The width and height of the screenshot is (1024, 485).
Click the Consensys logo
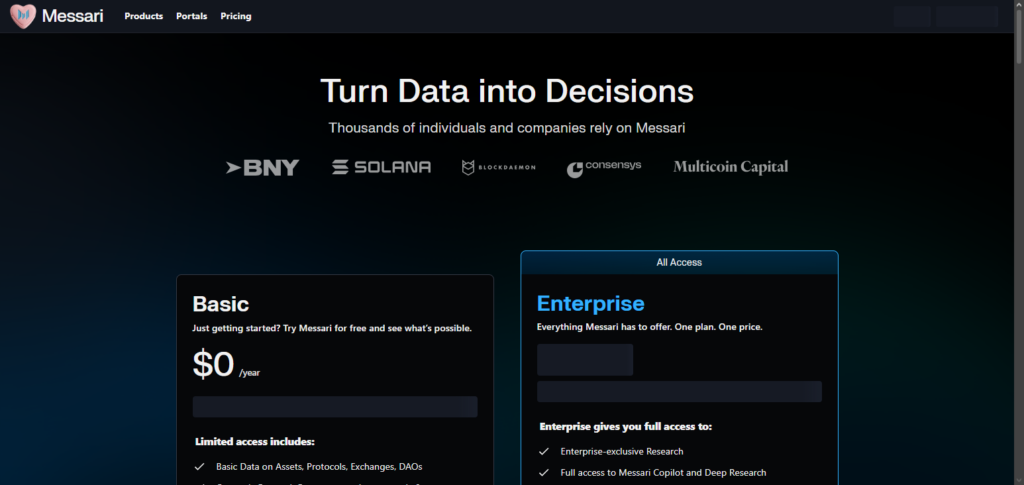pos(603,168)
